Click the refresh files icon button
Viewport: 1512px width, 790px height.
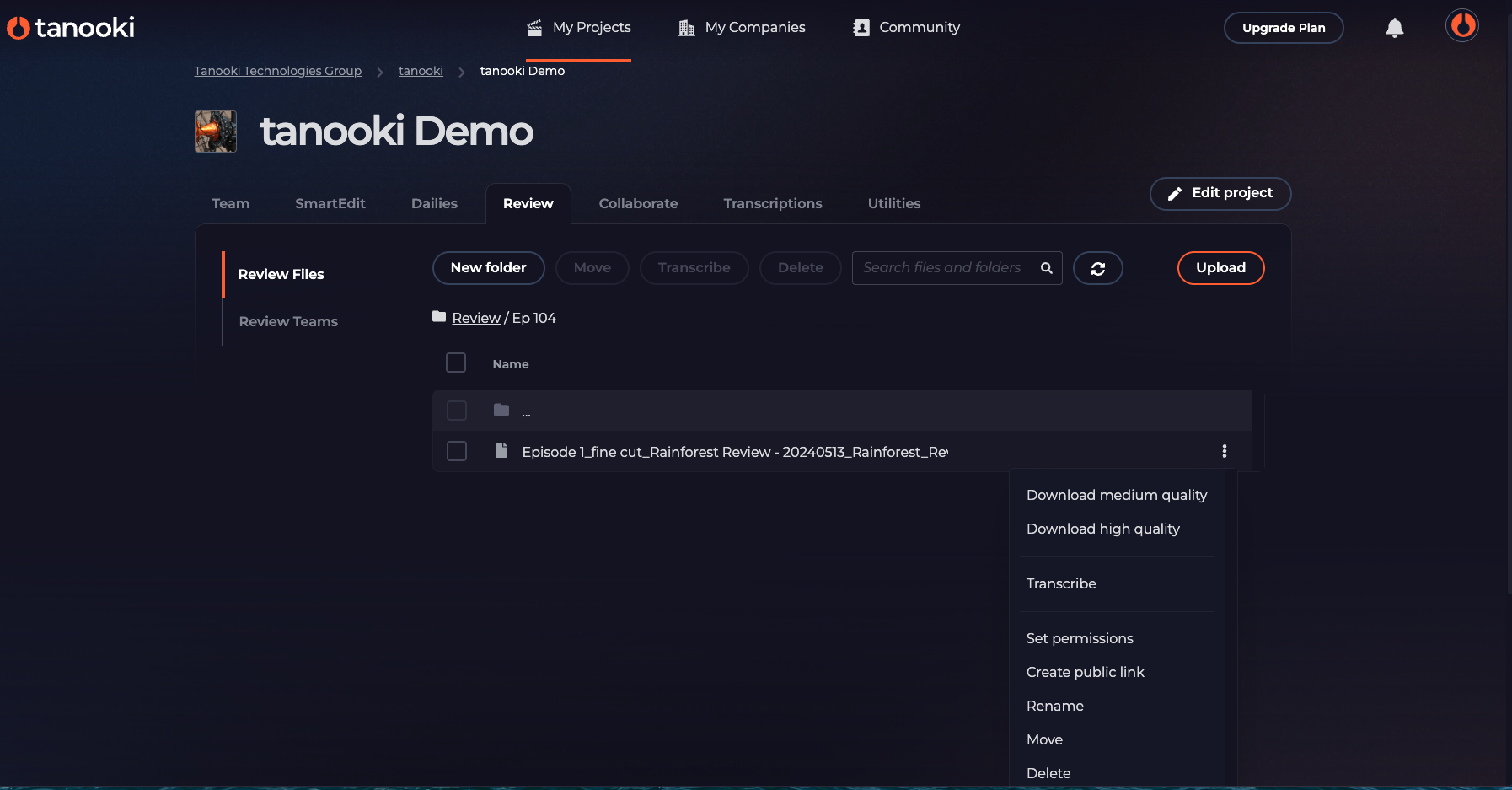[1097, 268]
